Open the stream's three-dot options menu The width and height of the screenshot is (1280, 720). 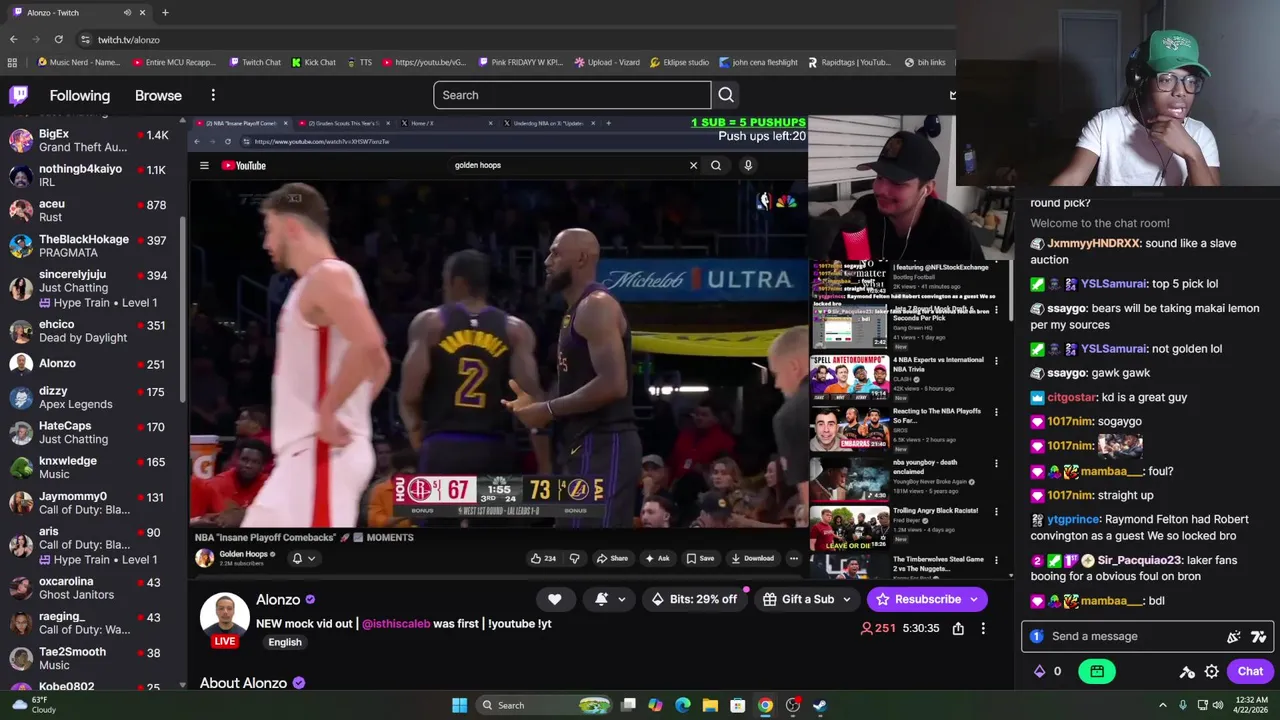tap(983, 628)
